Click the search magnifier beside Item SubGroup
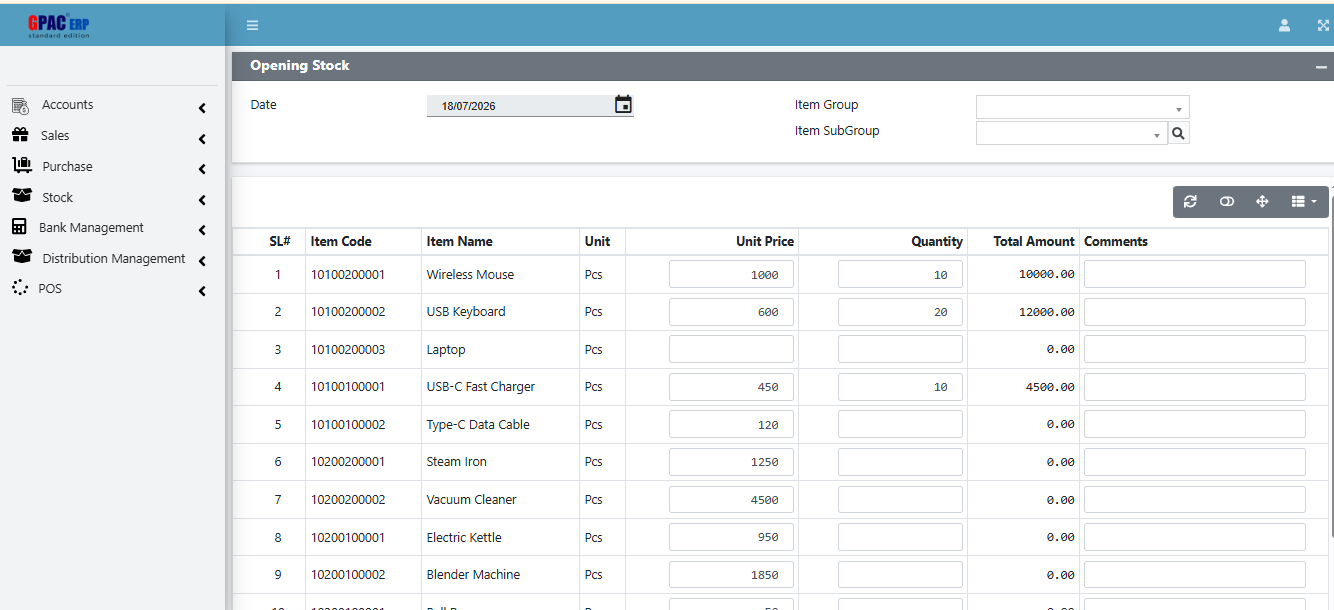 1179,133
